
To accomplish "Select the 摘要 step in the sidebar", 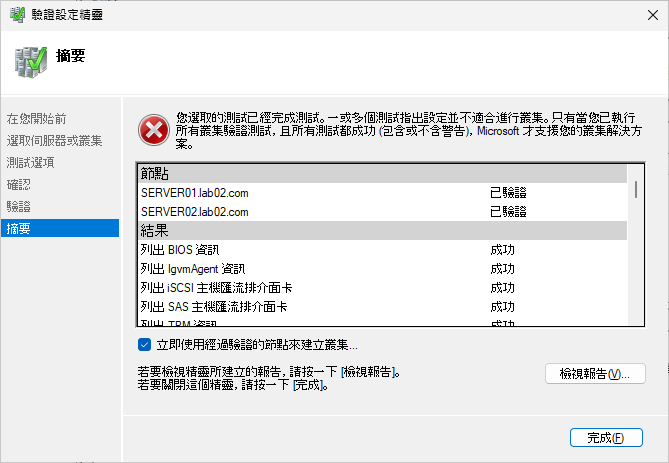I will point(60,228).
